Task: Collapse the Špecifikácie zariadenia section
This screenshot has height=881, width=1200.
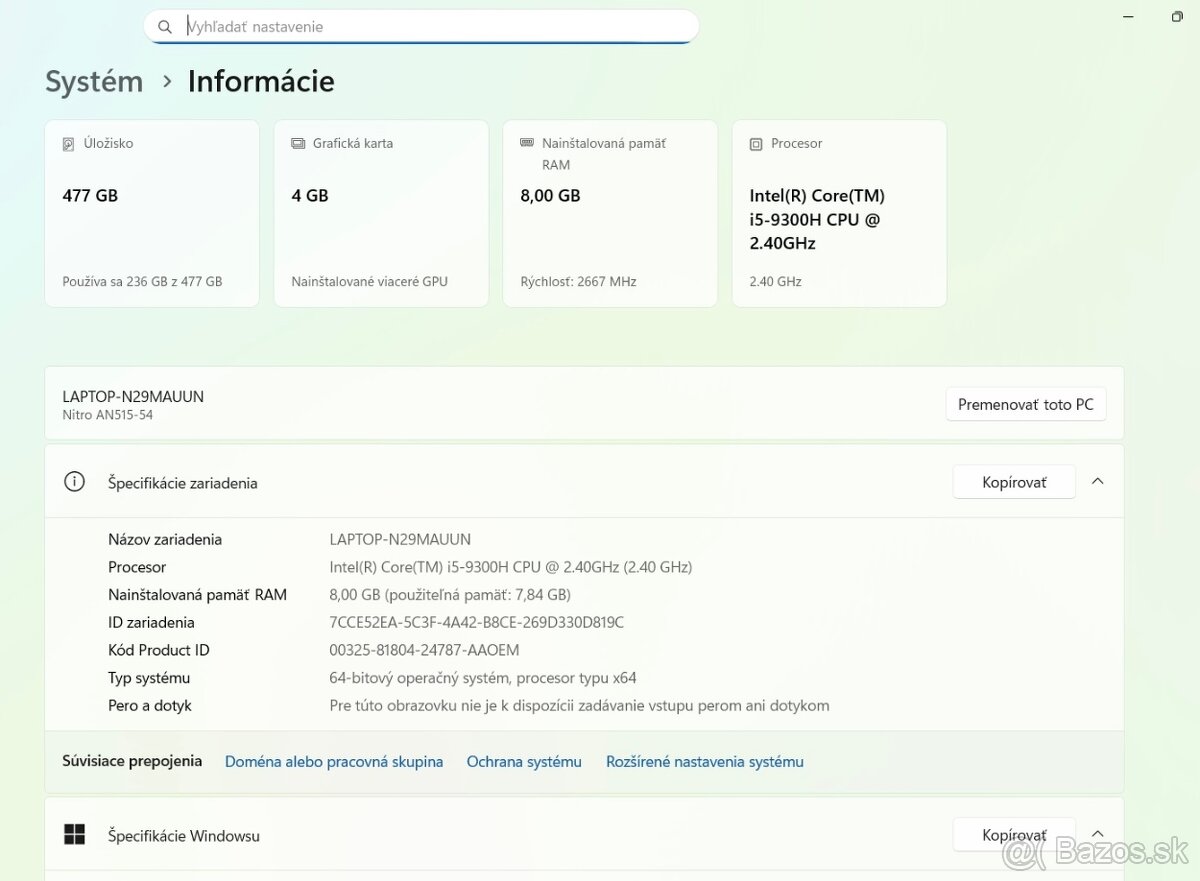Action: click(x=1097, y=481)
